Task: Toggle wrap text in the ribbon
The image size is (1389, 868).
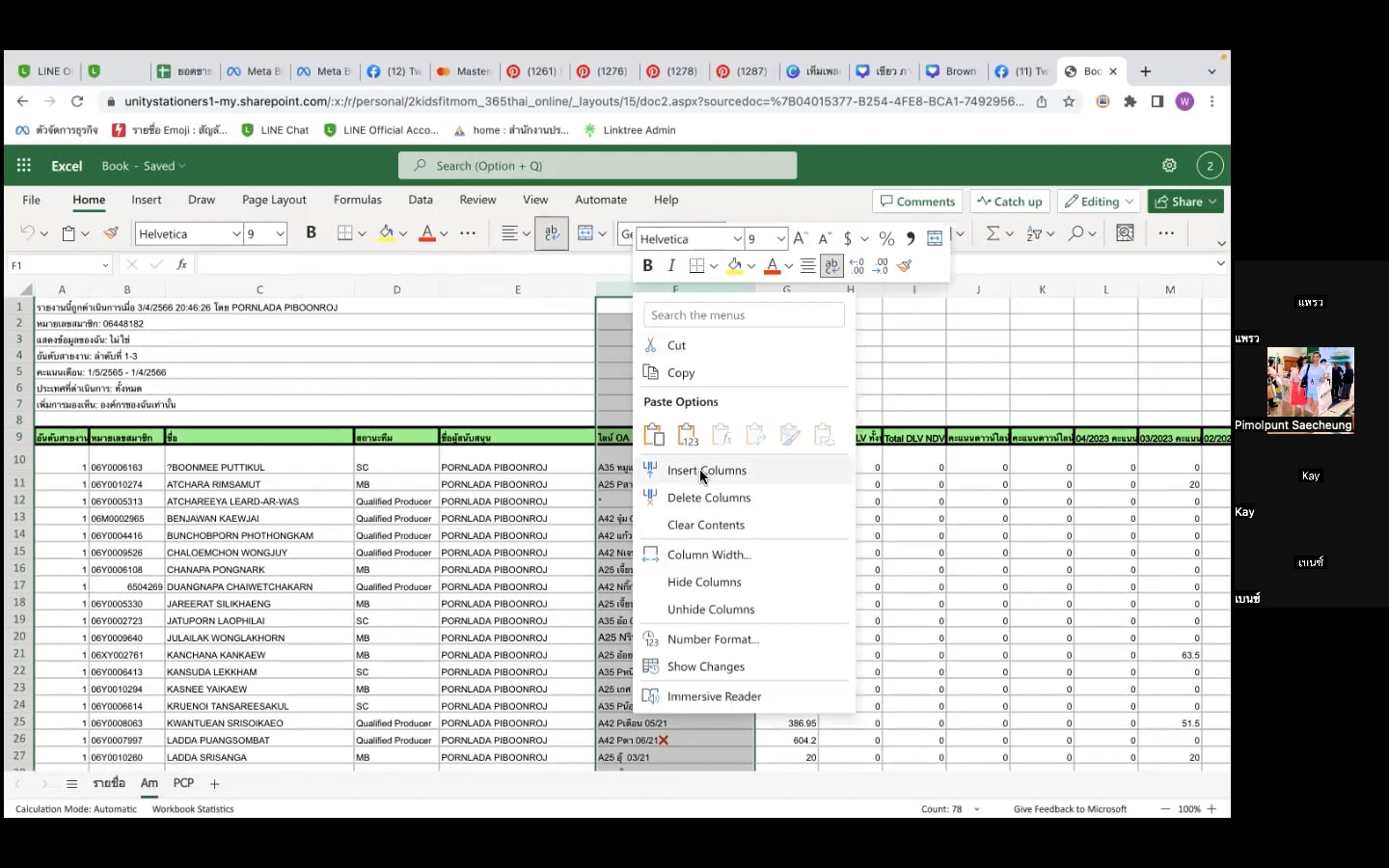Action: point(552,233)
